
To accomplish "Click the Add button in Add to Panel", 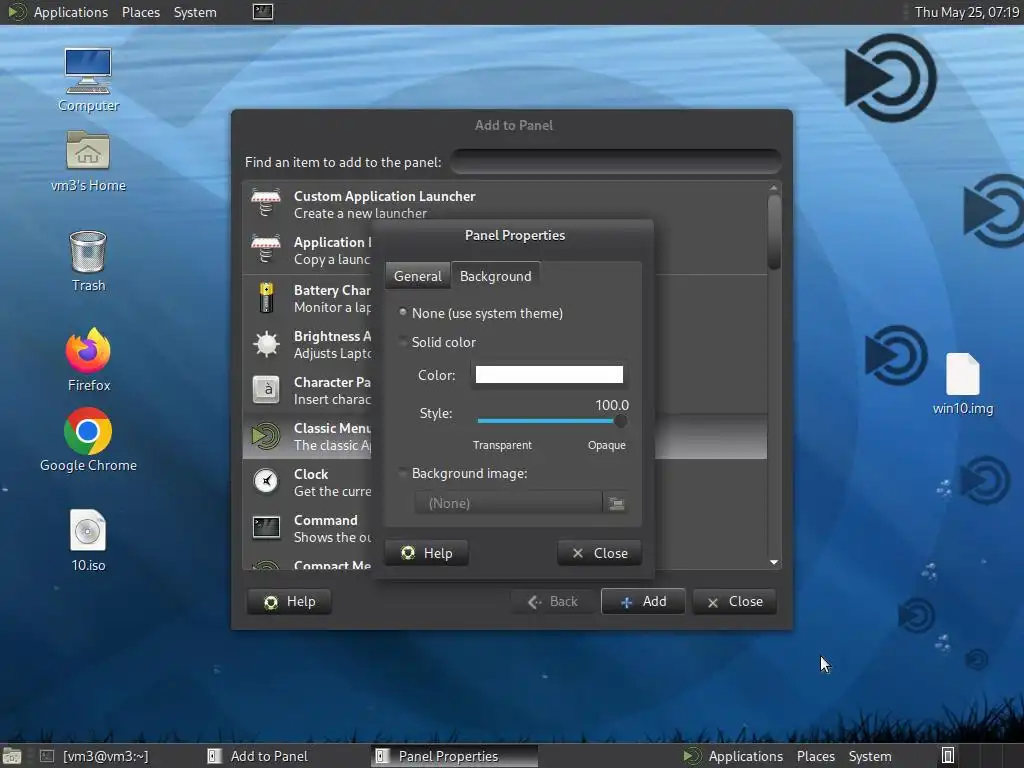I will pos(643,601).
